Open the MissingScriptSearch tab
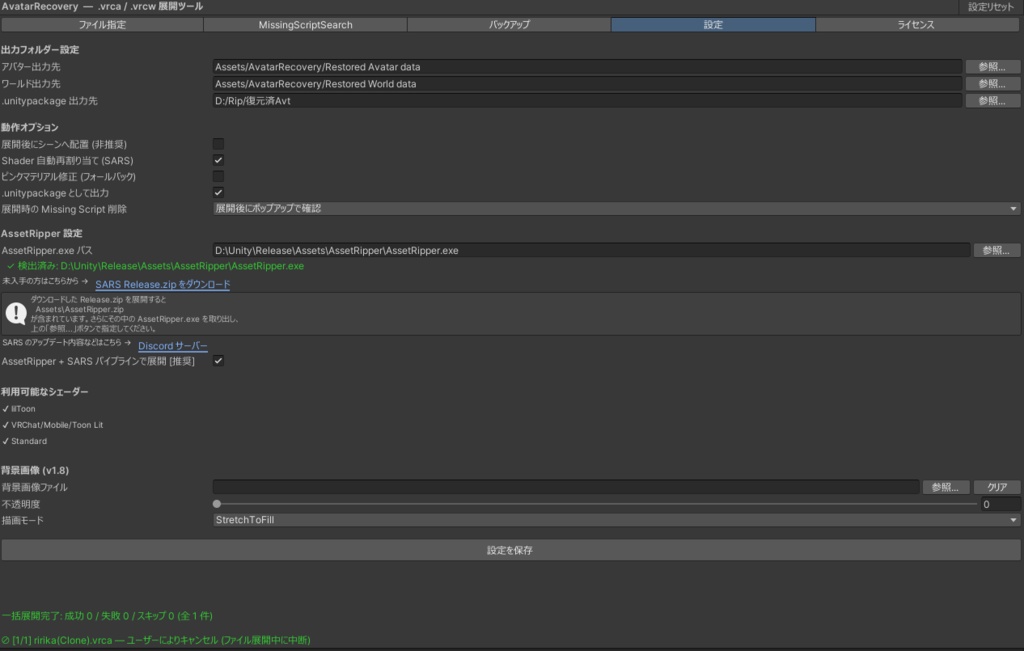Viewport: 1024px width, 651px height. (305, 25)
